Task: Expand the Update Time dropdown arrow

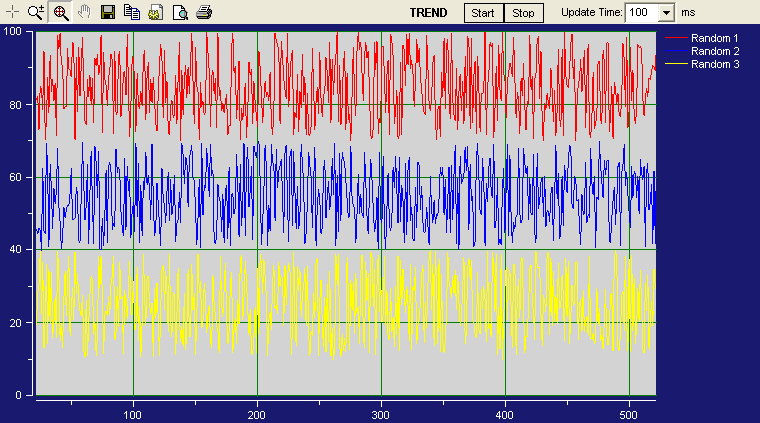Action: tap(667, 13)
